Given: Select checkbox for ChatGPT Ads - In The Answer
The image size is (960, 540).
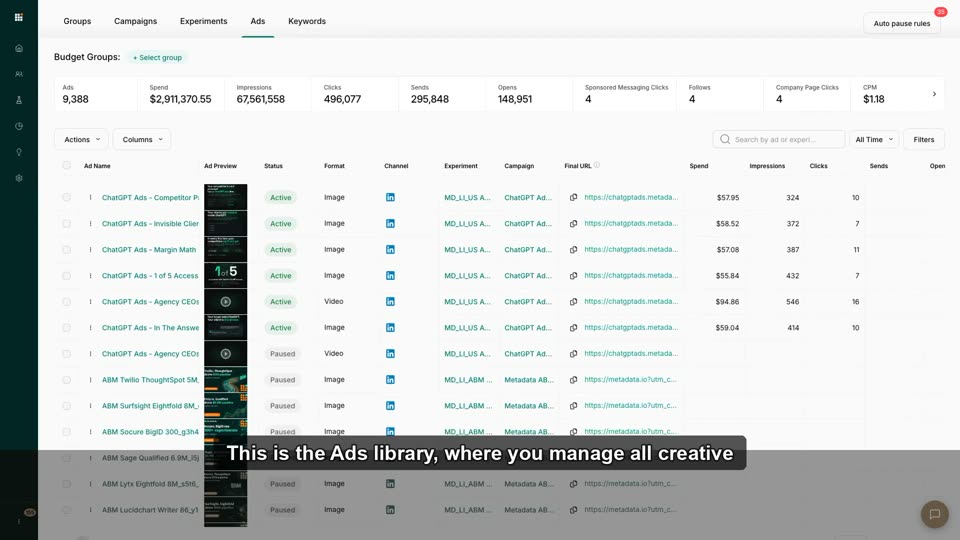Looking at the screenshot, I should point(67,328).
